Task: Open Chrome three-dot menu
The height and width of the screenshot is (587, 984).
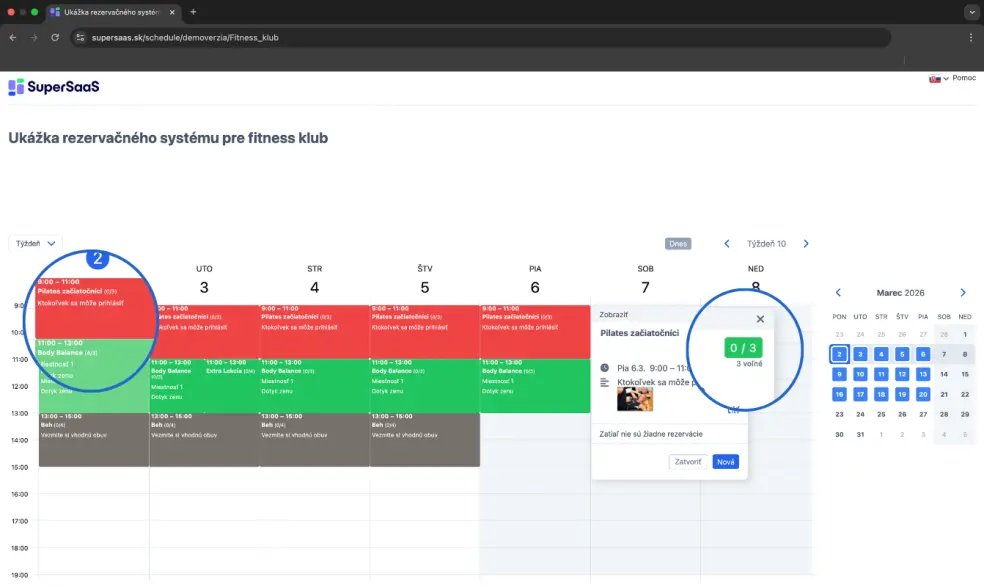Action: (970, 37)
